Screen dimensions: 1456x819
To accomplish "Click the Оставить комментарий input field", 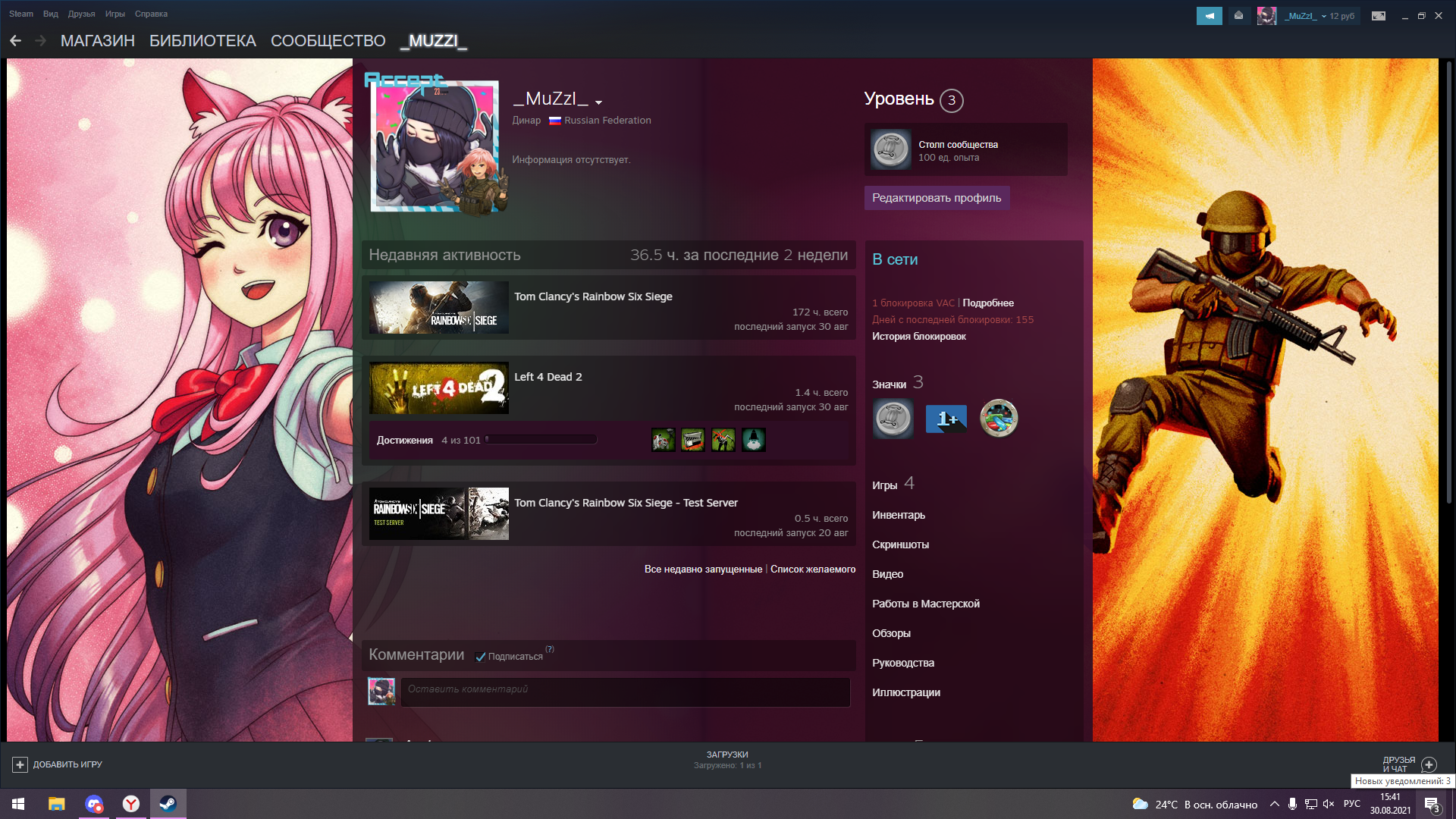I will pyautogui.click(x=626, y=692).
